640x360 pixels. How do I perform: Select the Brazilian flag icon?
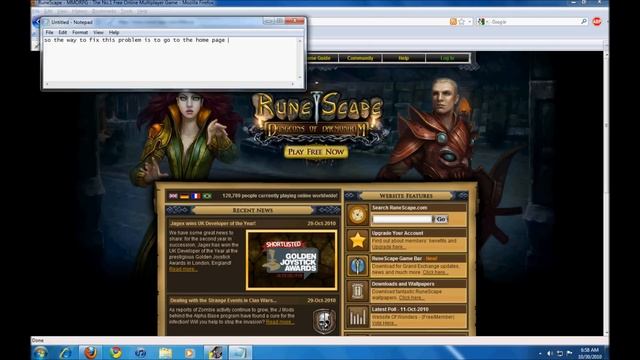coord(207,196)
